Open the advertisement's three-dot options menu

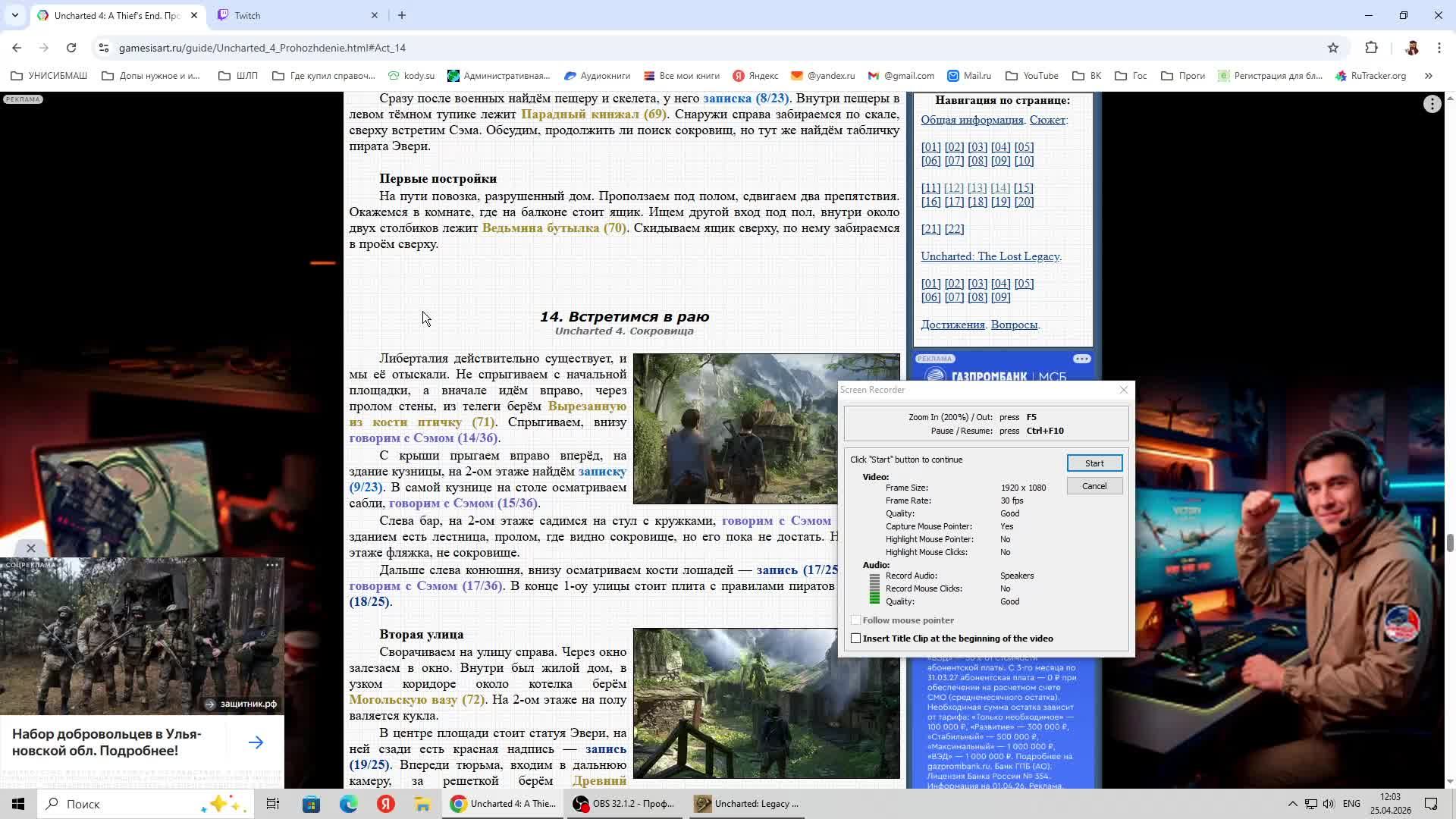point(271,565)
